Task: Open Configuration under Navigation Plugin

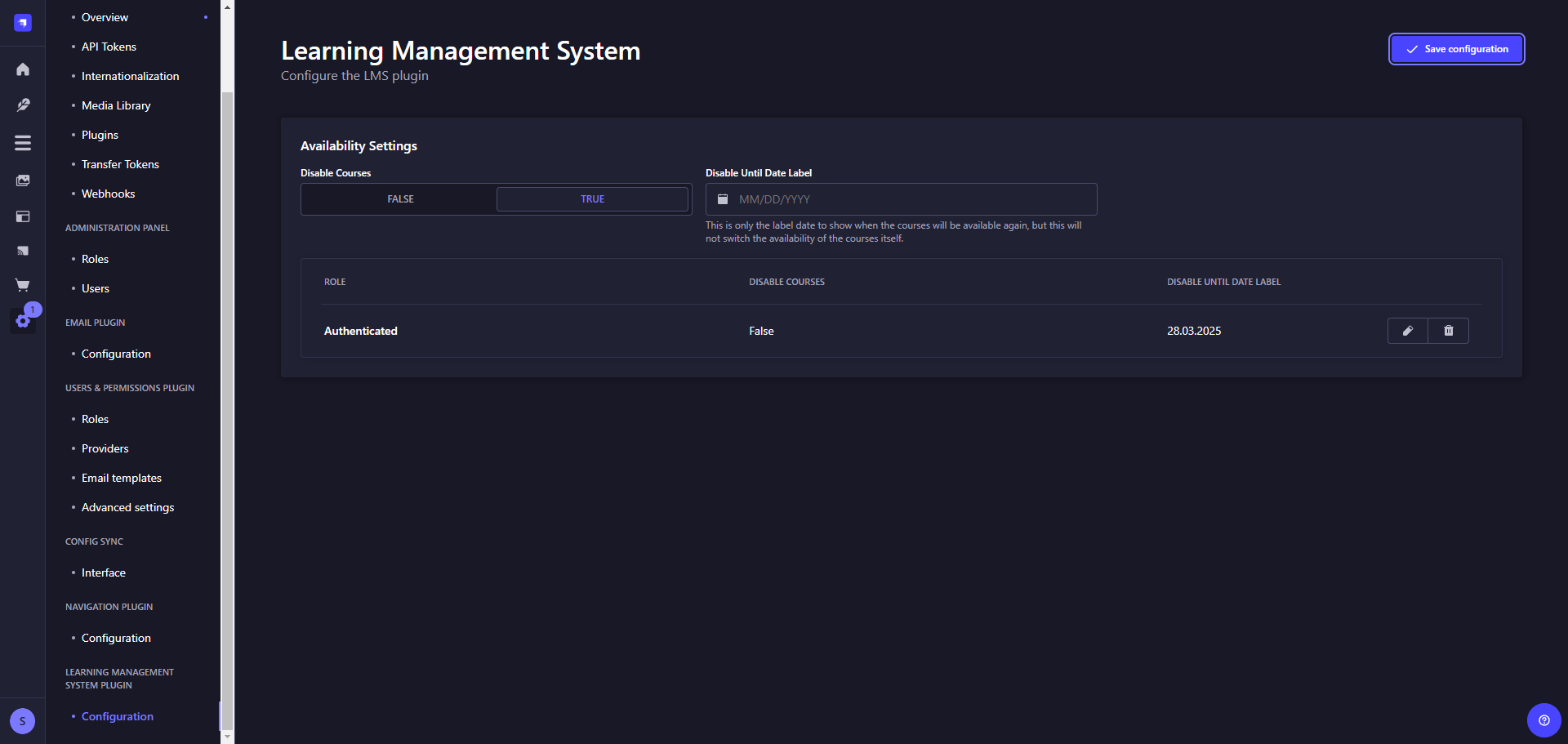Action: tap(116, 638)
